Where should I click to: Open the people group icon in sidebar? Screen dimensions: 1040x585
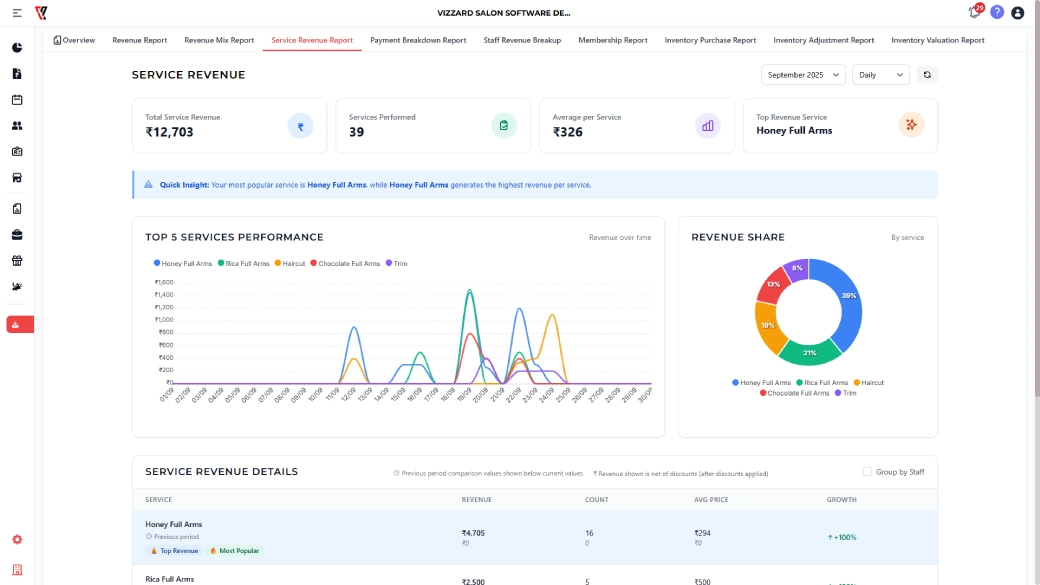pyautogui.click(x=17, y=126)
